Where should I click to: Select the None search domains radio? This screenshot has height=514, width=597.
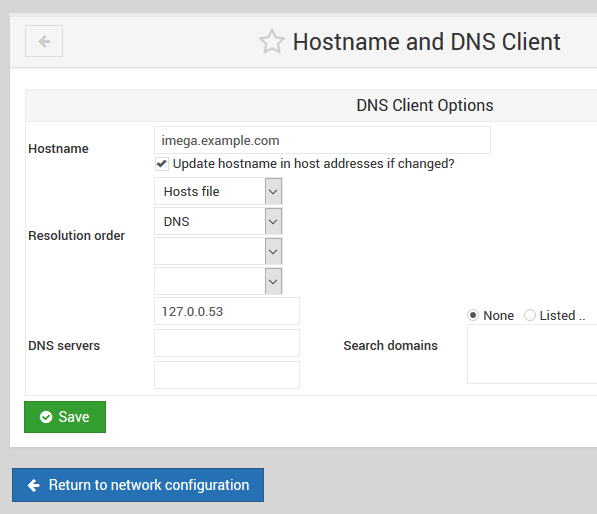pyautogui.click(x=473, y=315)
